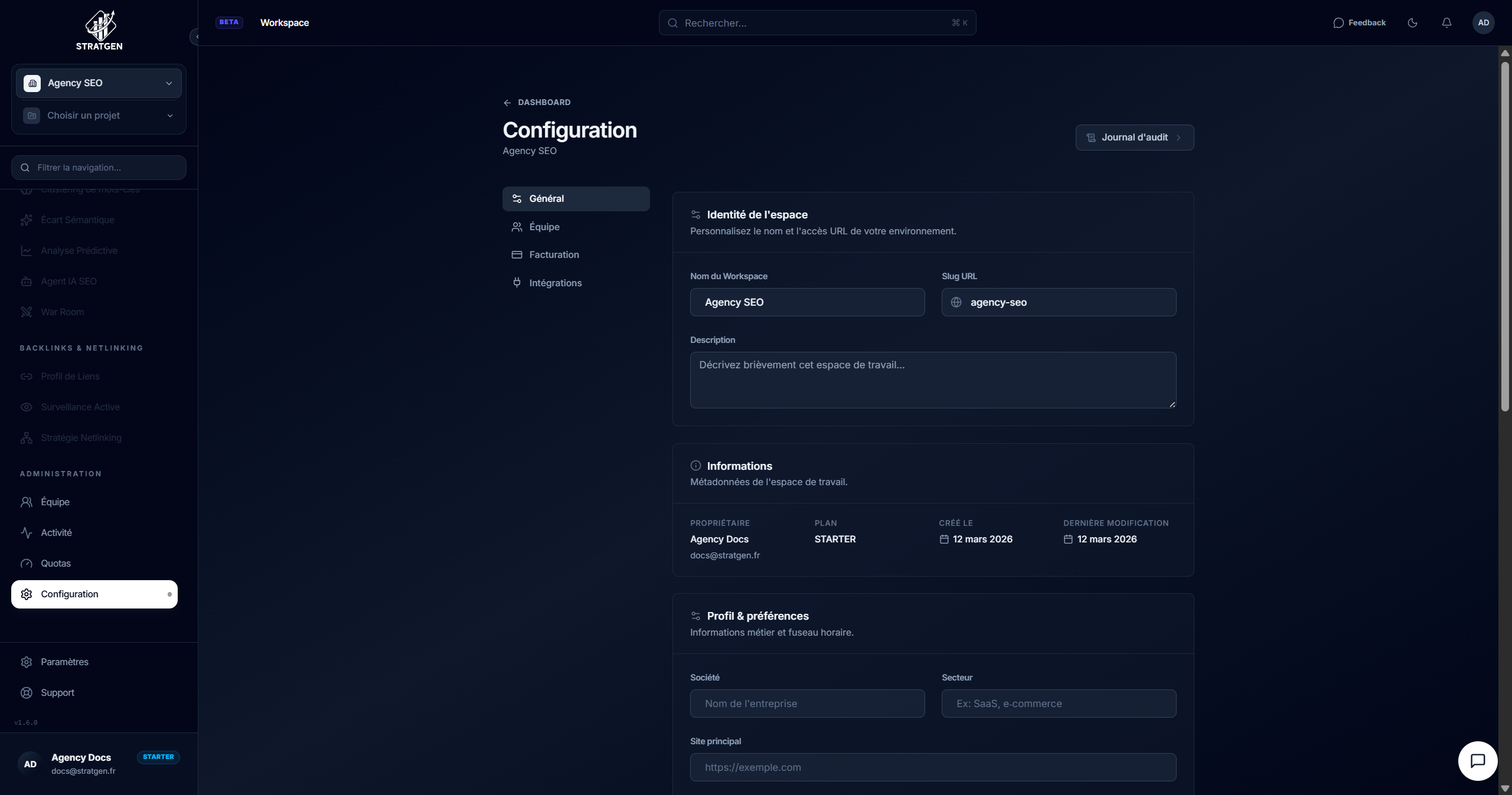The image size is (1512, 795).
Task: Click the Société company name field
Action: (x=806, y=703)
